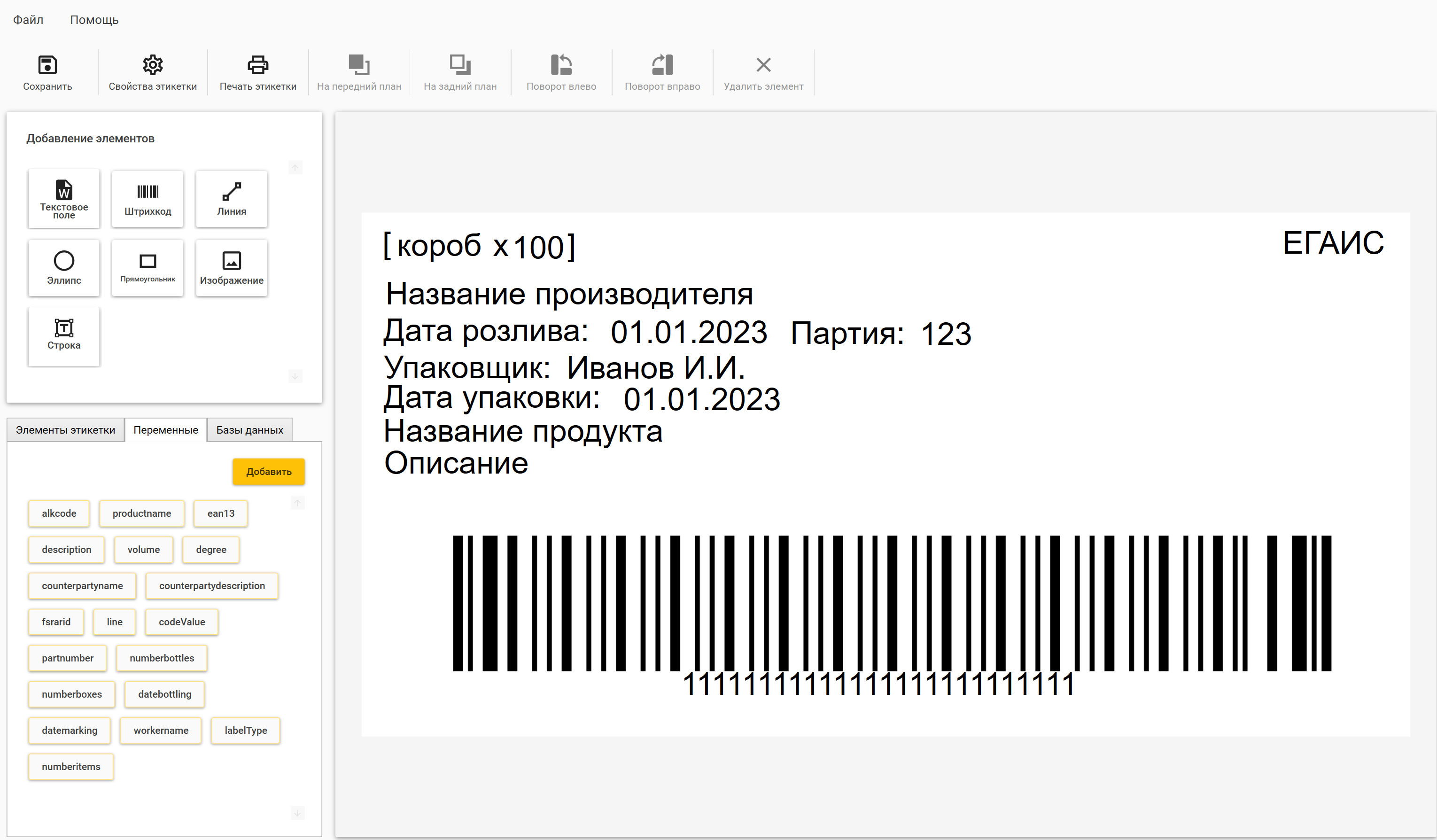The image size is (1437, 840).
Task: Select the Прямоугольник (rectangle) tool
Action: click(x=147, y=267)
